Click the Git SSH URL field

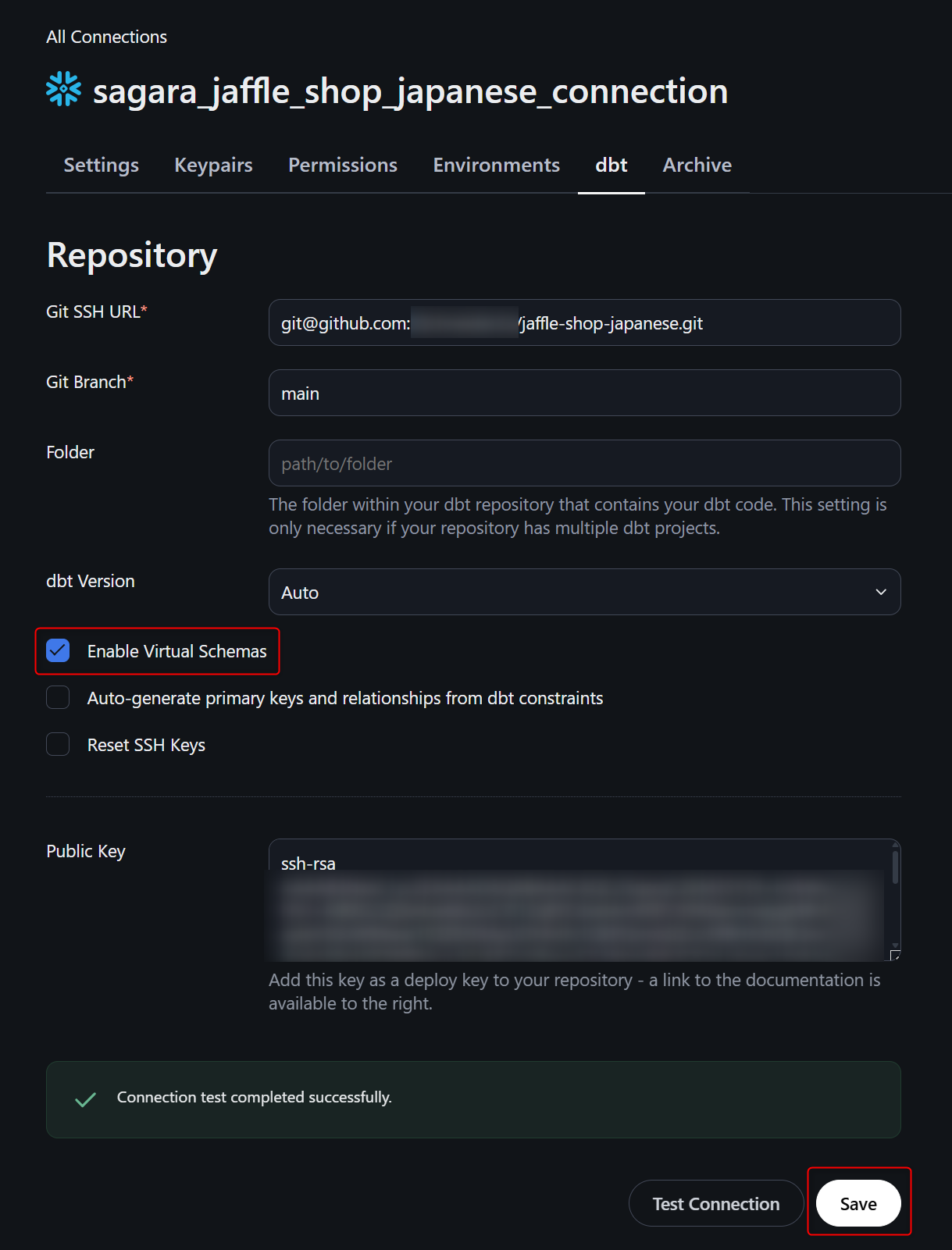(x=583, y=322)
